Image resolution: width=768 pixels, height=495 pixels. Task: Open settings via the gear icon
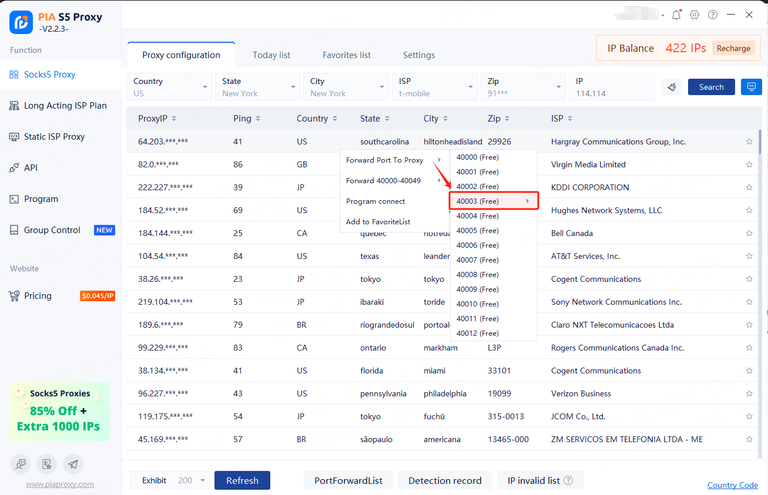(x=695, y=15)
